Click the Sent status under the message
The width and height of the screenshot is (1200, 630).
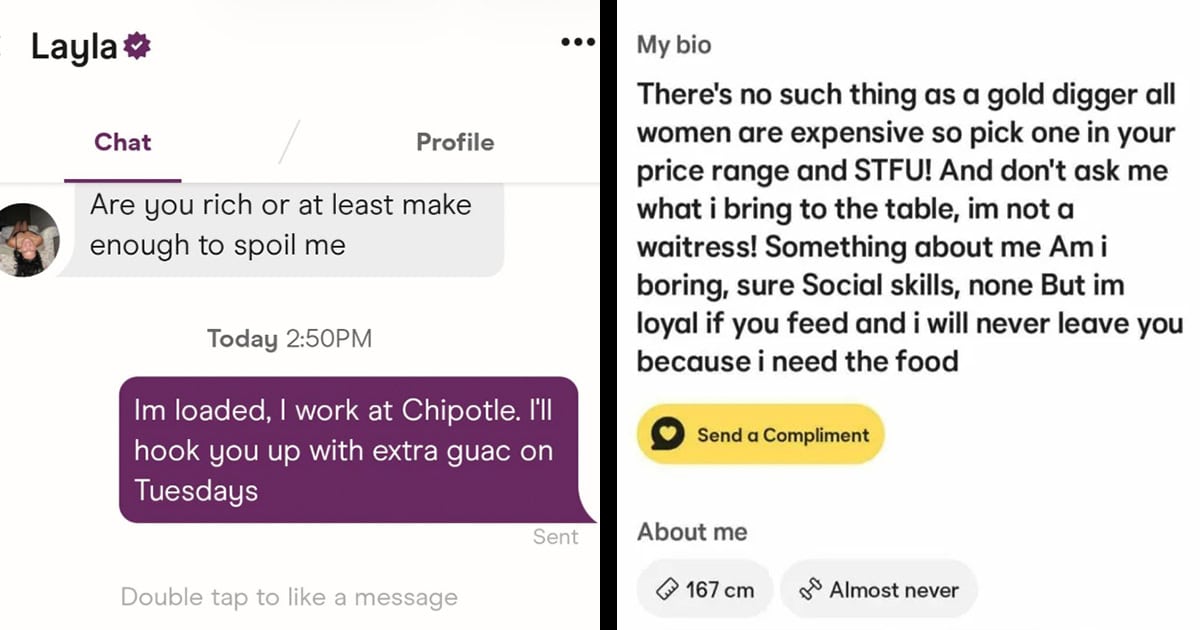click(x=555, y=537)
